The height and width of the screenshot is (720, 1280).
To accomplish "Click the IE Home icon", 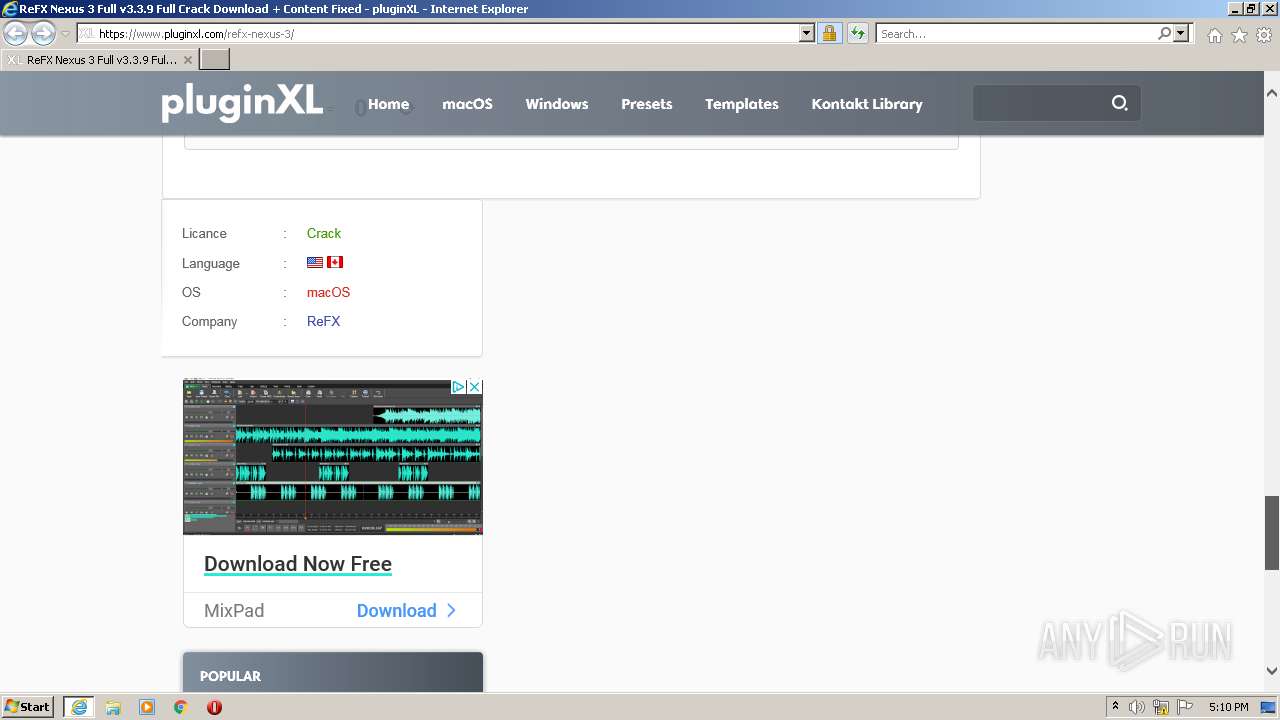I will click(1214, 35).
